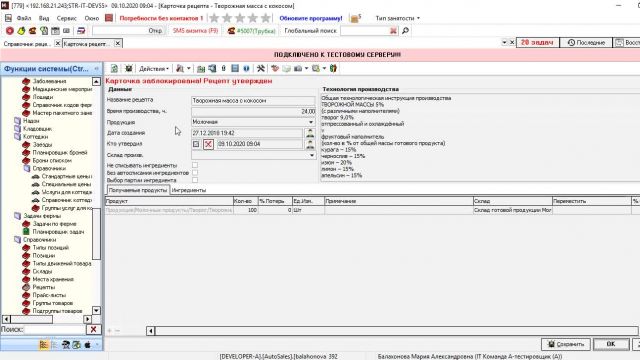This screenshot has width=640, height=360.
Task: Toggle Не списывать ингредиенты checkbox
Action: (x=195, y=165)
